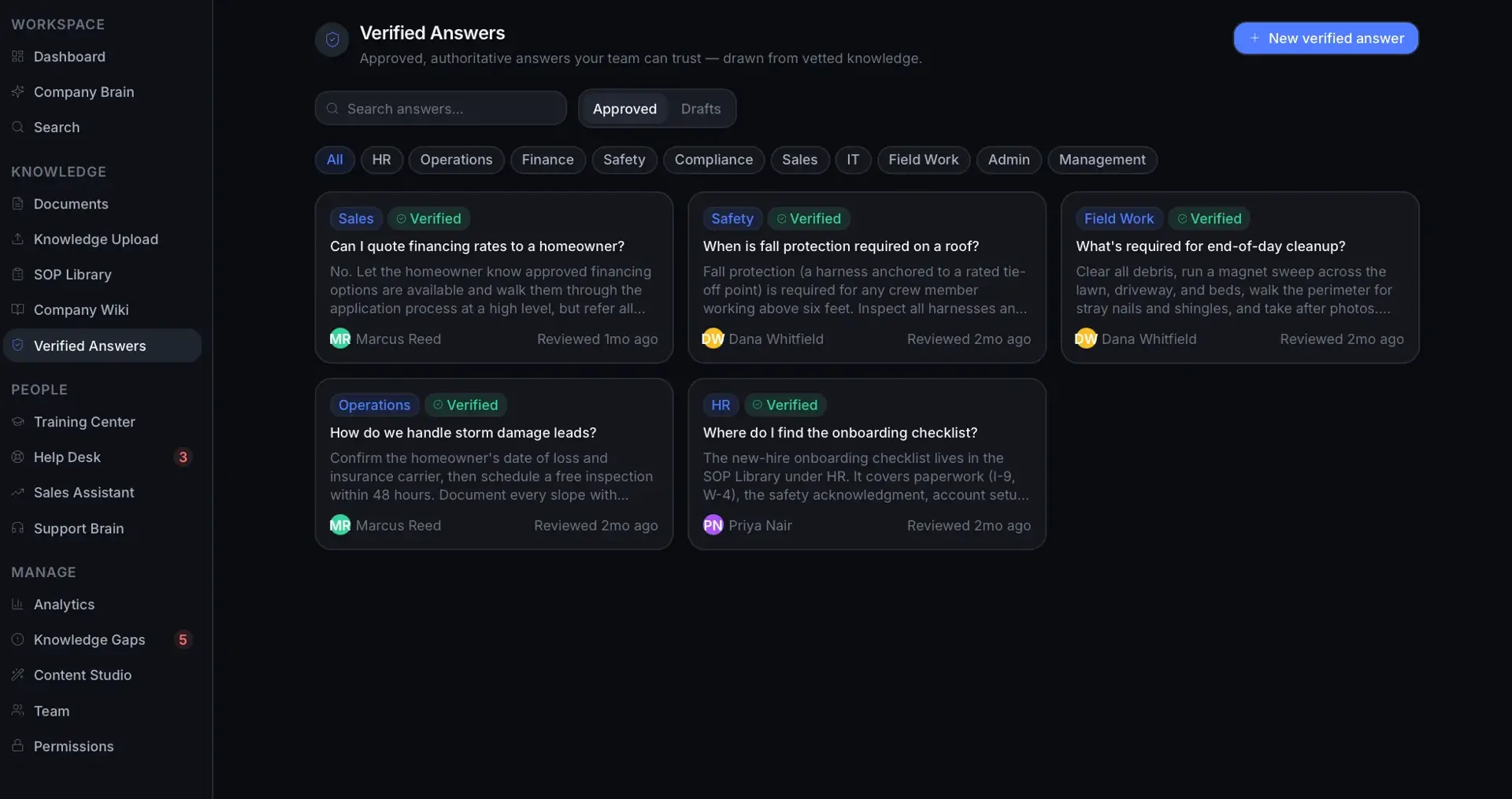Click Dana Whitfield avatar on cleanup card
The height and width of the screenshot is (799, 1512).
coord(1086,339)
